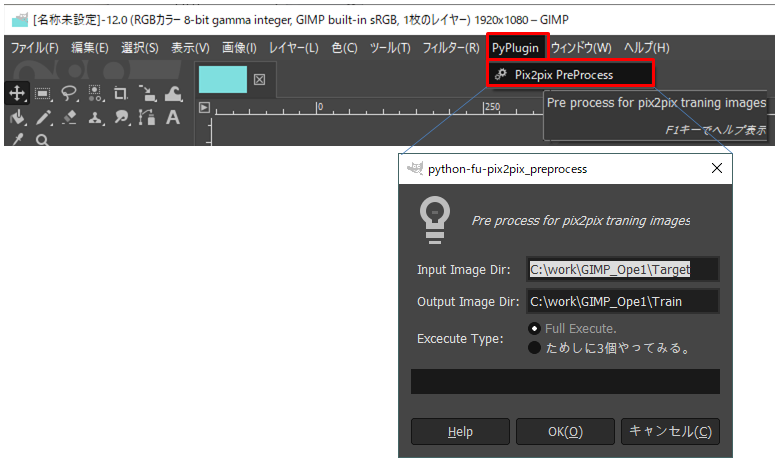781x466 pixels.
Task: Select the Text tool
Action: [x=173, y=118]
